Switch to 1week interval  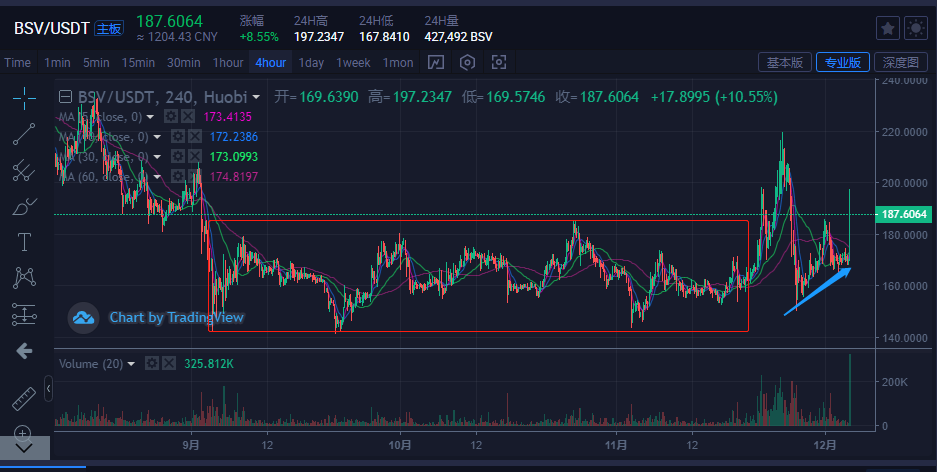[353, 63]
